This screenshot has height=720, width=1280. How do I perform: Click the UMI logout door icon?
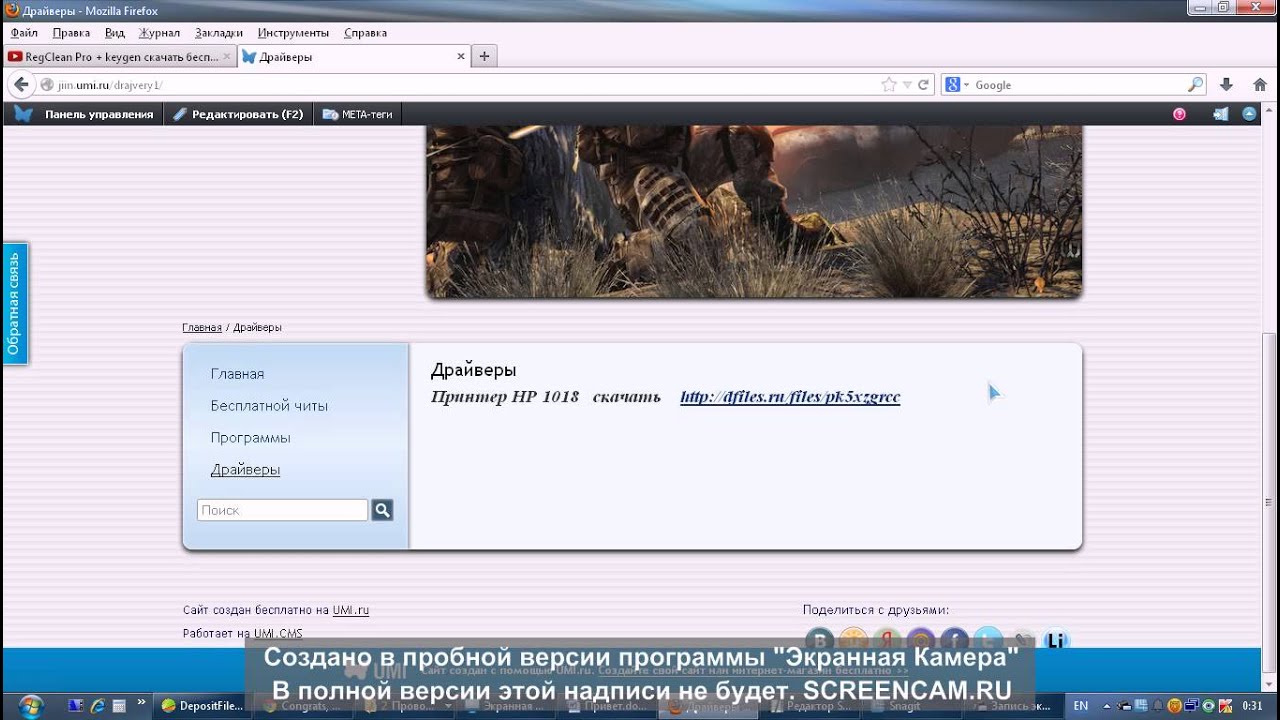coord(1220,114)
